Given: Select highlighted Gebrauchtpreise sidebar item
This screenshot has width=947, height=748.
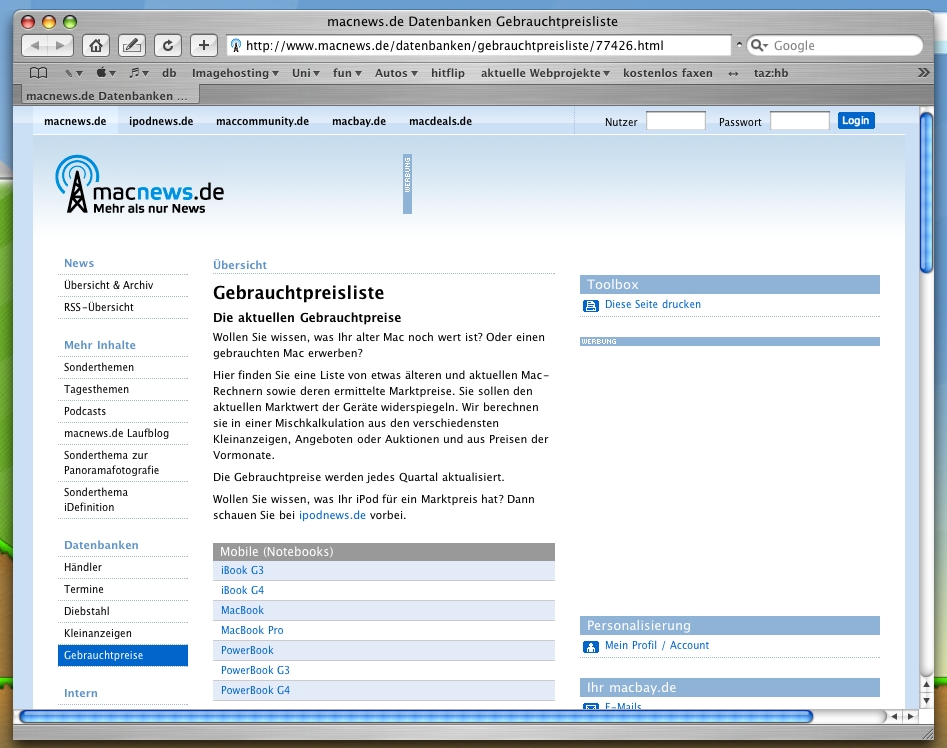Looking at the screenshot, I should click(x=123, y=656).
